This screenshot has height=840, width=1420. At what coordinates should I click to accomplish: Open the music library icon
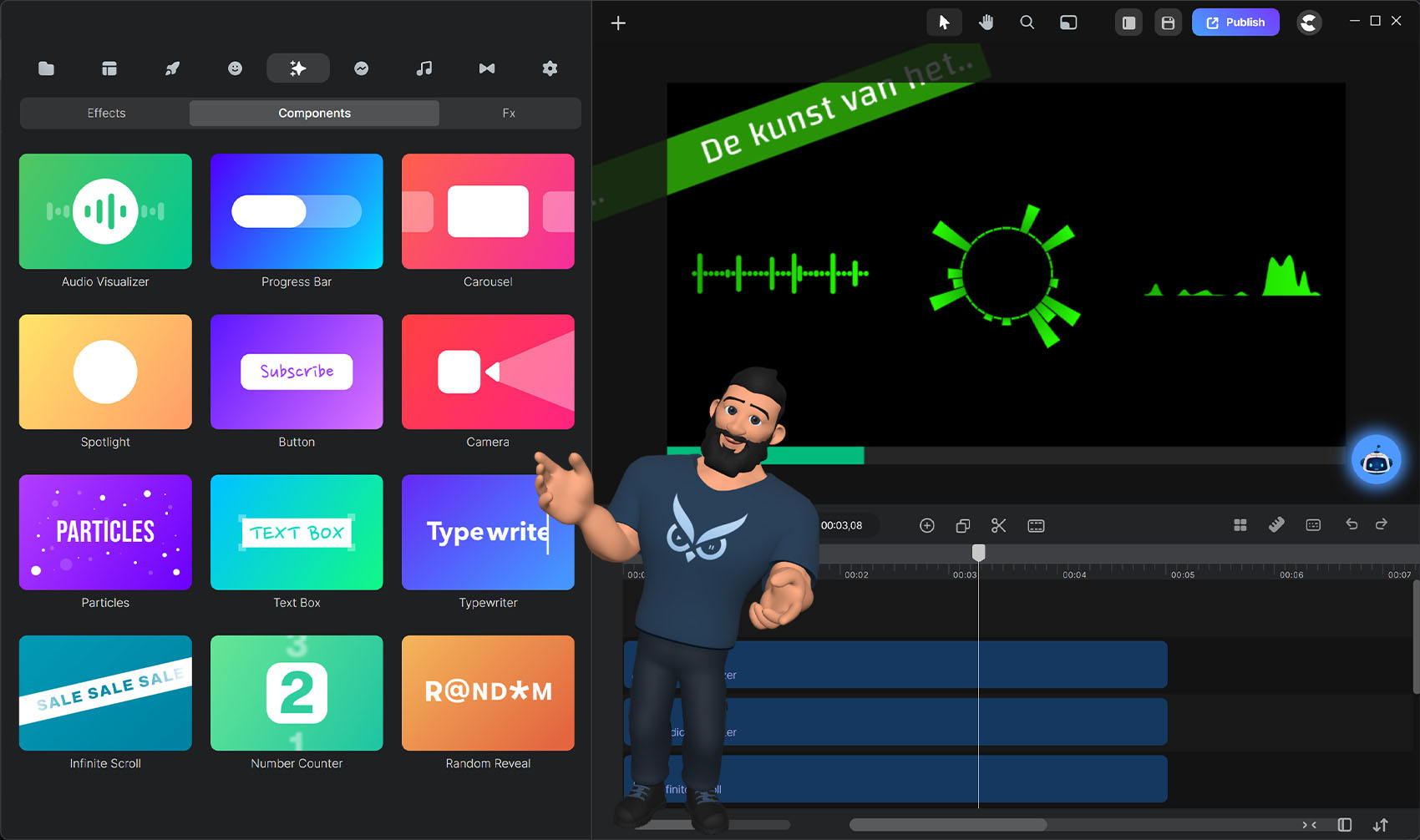tap(424, 68)
